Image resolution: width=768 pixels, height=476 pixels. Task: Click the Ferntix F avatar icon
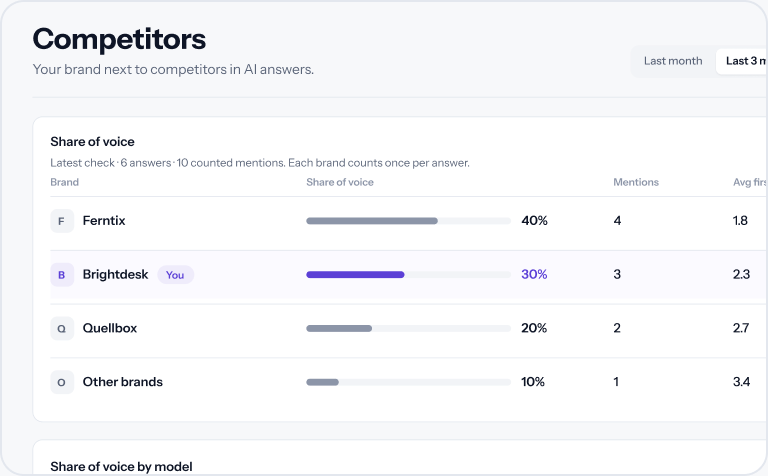(62, 221)
